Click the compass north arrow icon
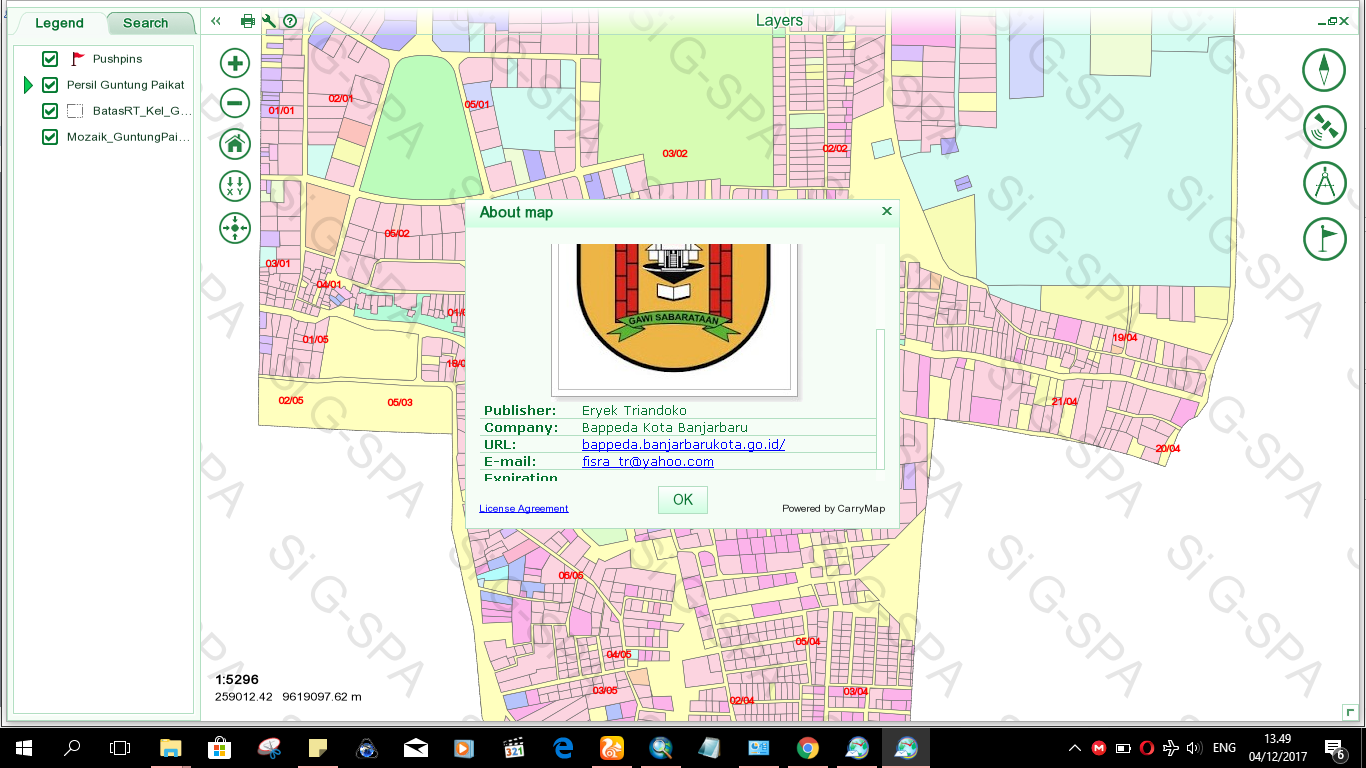 pos(1324,70)
